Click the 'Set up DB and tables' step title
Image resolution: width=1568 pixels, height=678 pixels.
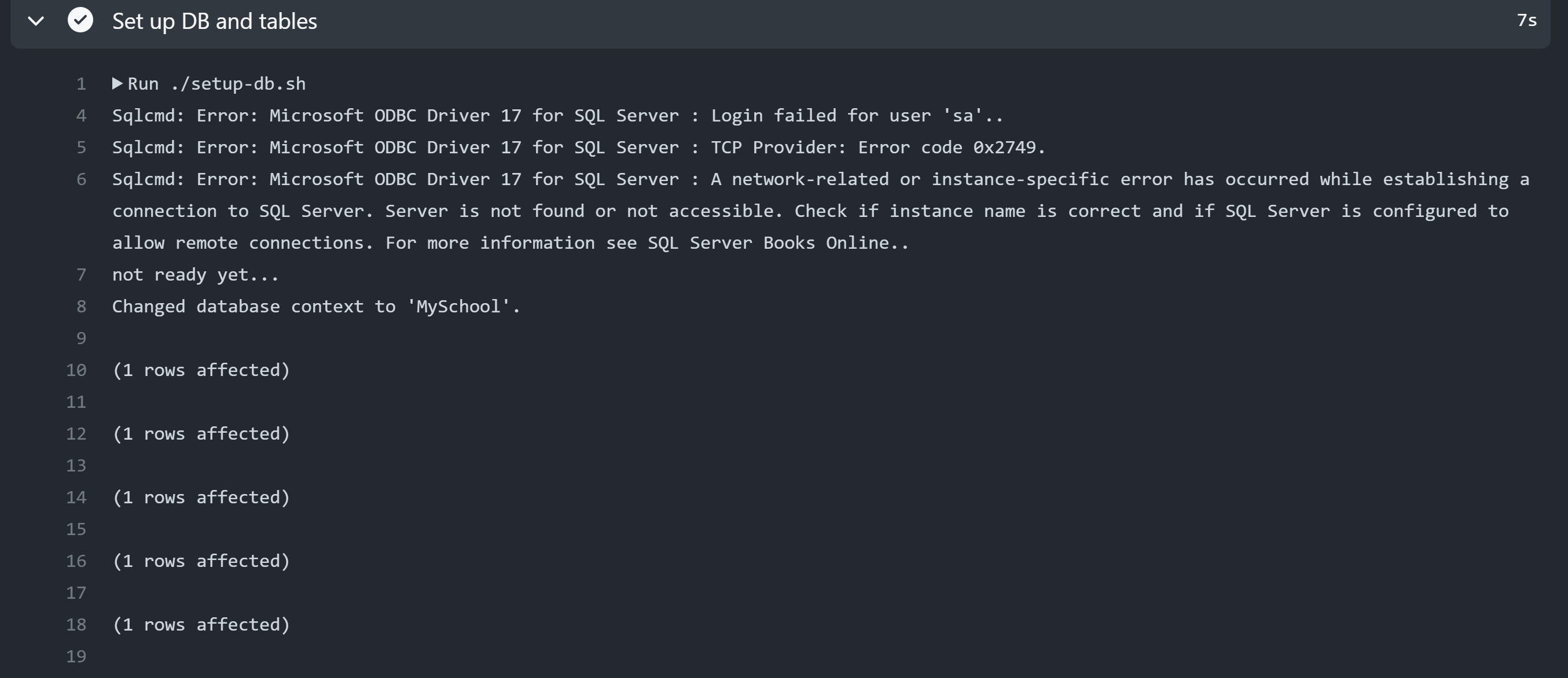pos(214,21)
